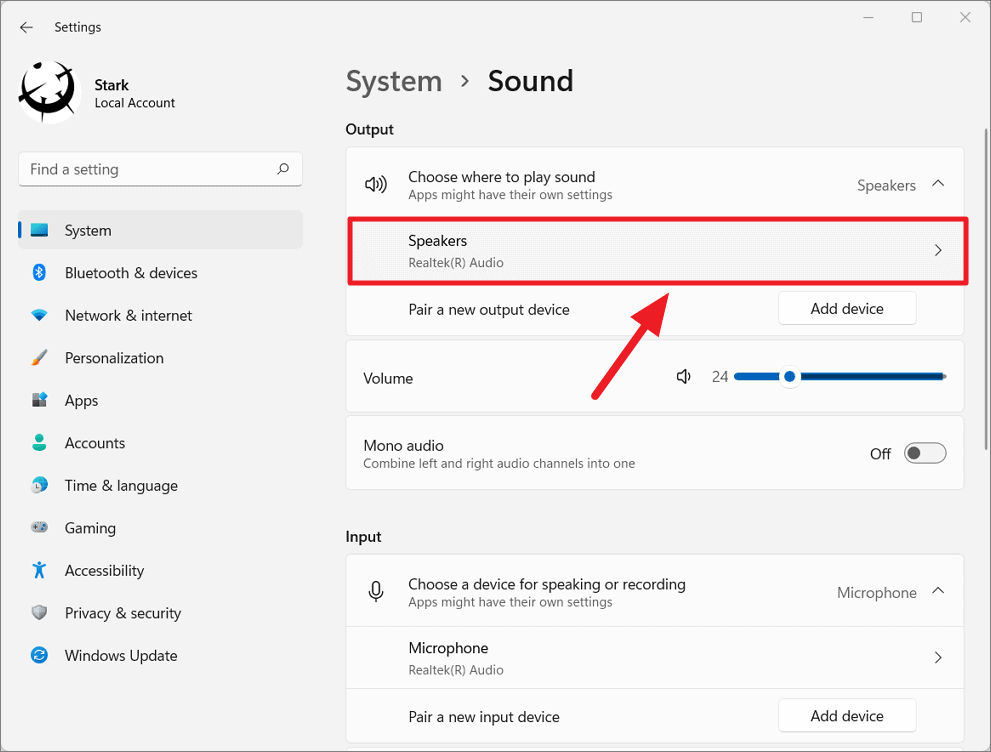991x752 pixels.
Task: Go to Accounts settings
Action: [95, 443]
